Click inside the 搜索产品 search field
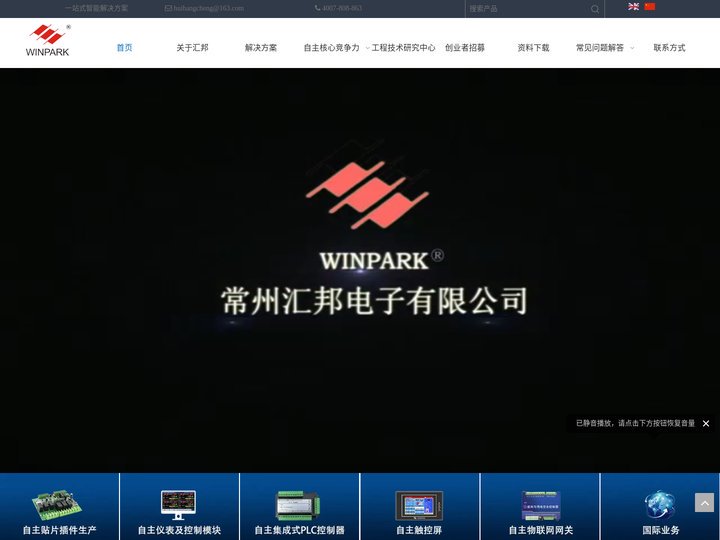This screenshot has height=540, width=720. click(x=528, y=9)
